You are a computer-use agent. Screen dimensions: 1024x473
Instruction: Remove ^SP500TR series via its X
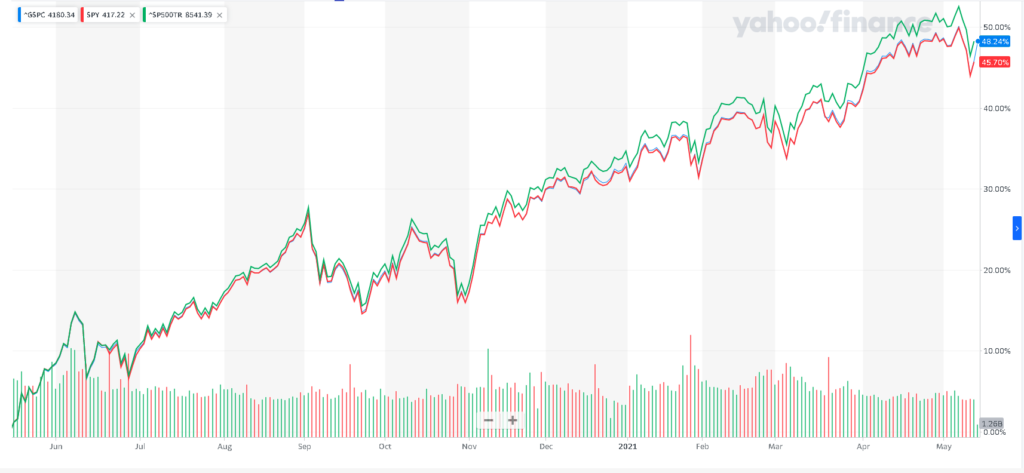(220, 15)
